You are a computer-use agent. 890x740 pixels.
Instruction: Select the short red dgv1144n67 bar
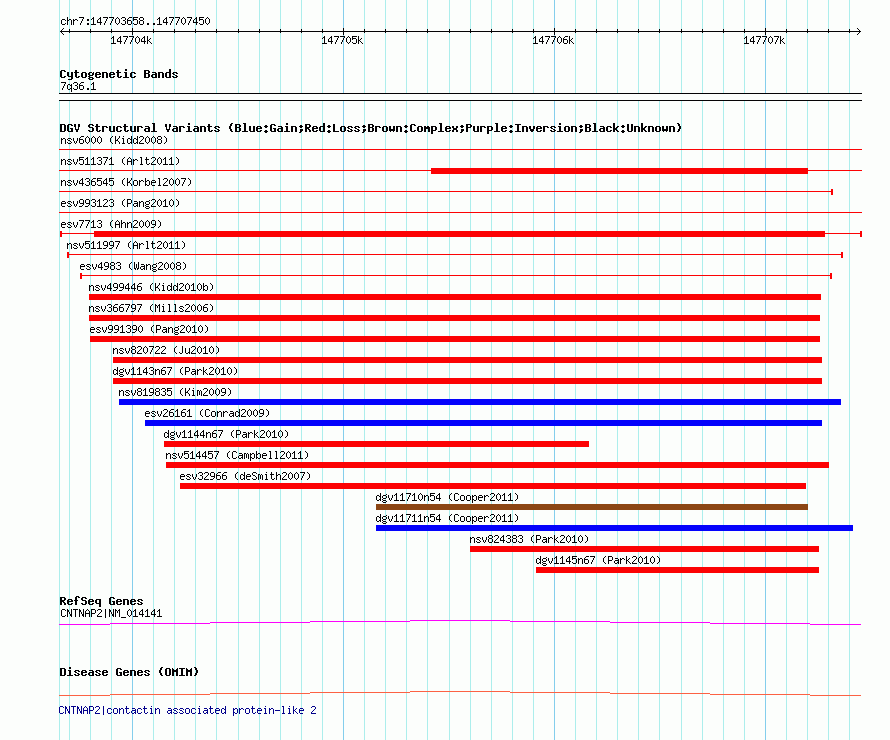pos(376,444)
